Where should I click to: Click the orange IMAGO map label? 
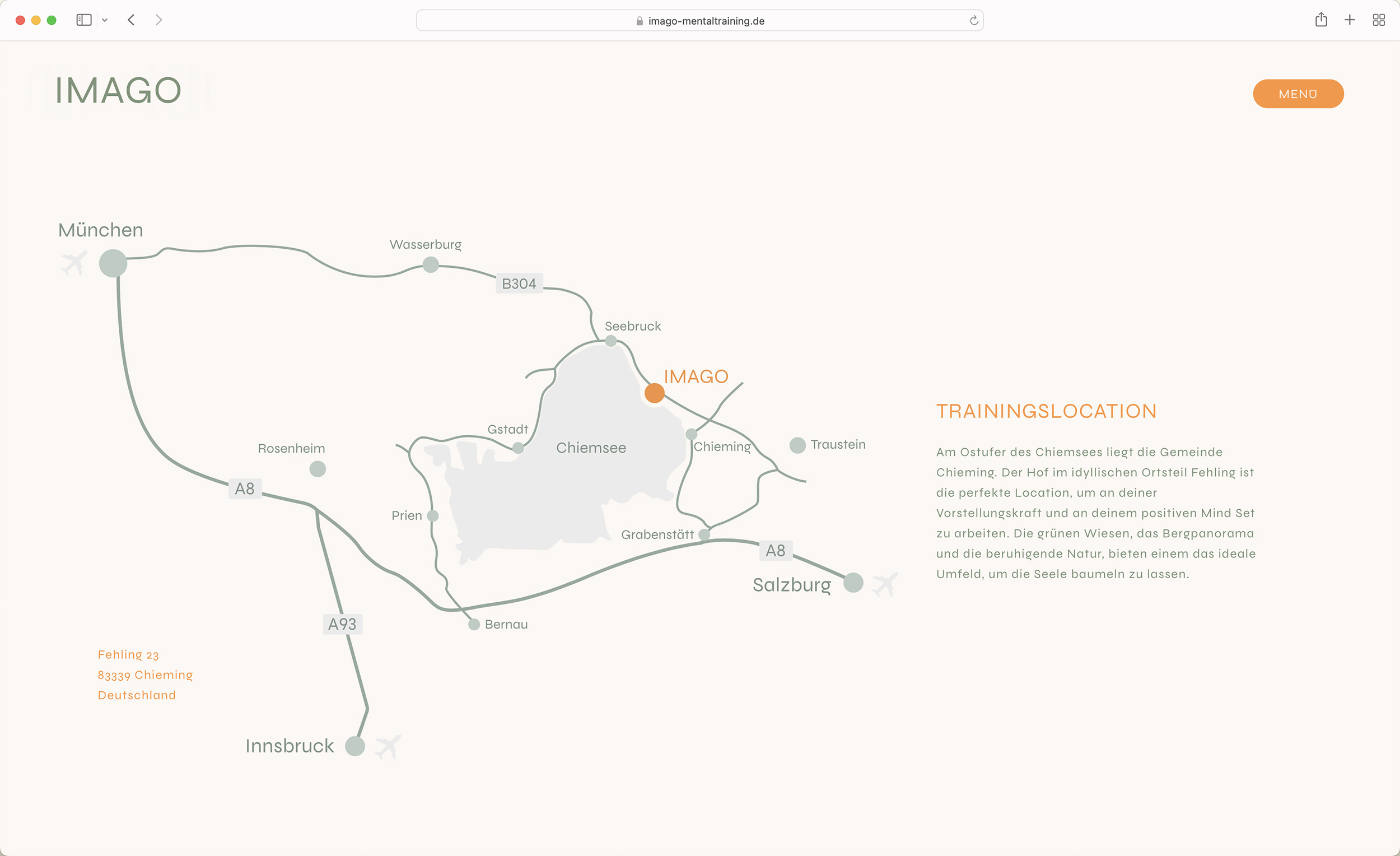click(696, 377)
